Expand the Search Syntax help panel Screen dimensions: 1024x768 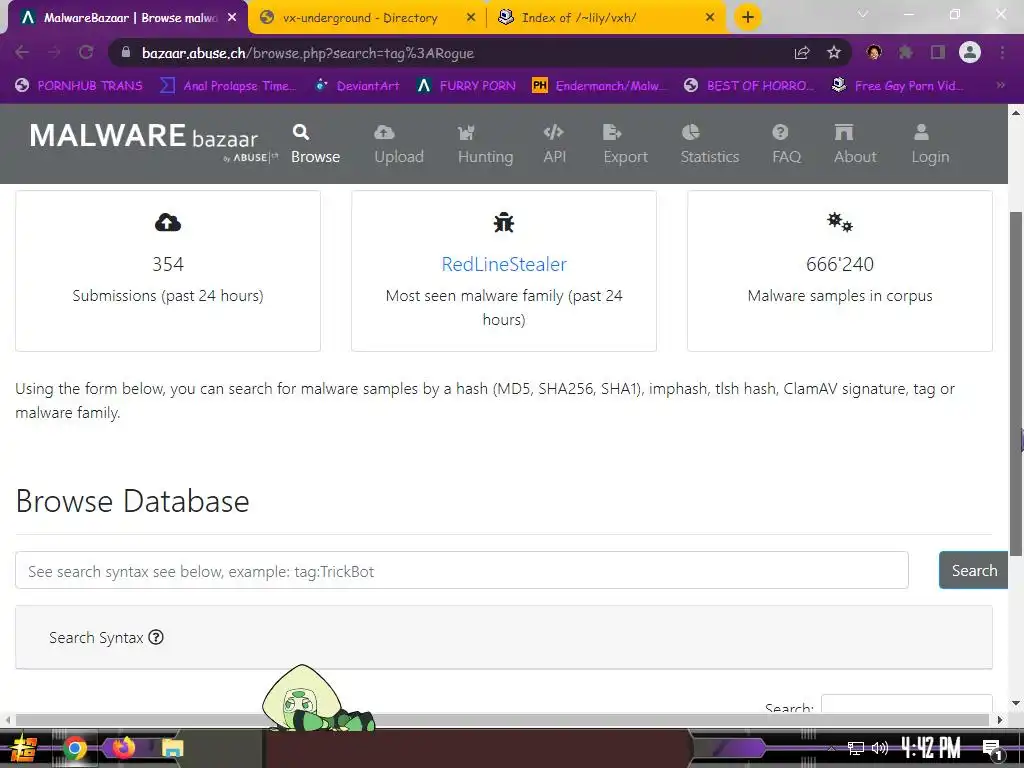coord(504,637)
